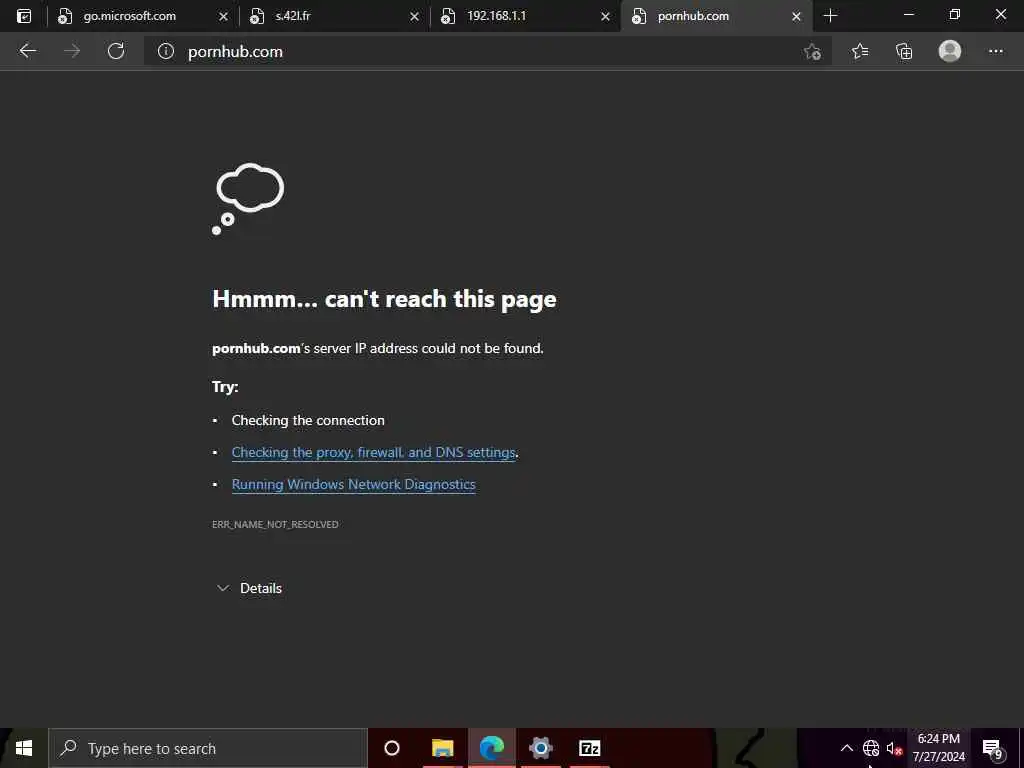Open 7-Zip from the taskbar
1024x768 pixels.
tap(590, 748)
